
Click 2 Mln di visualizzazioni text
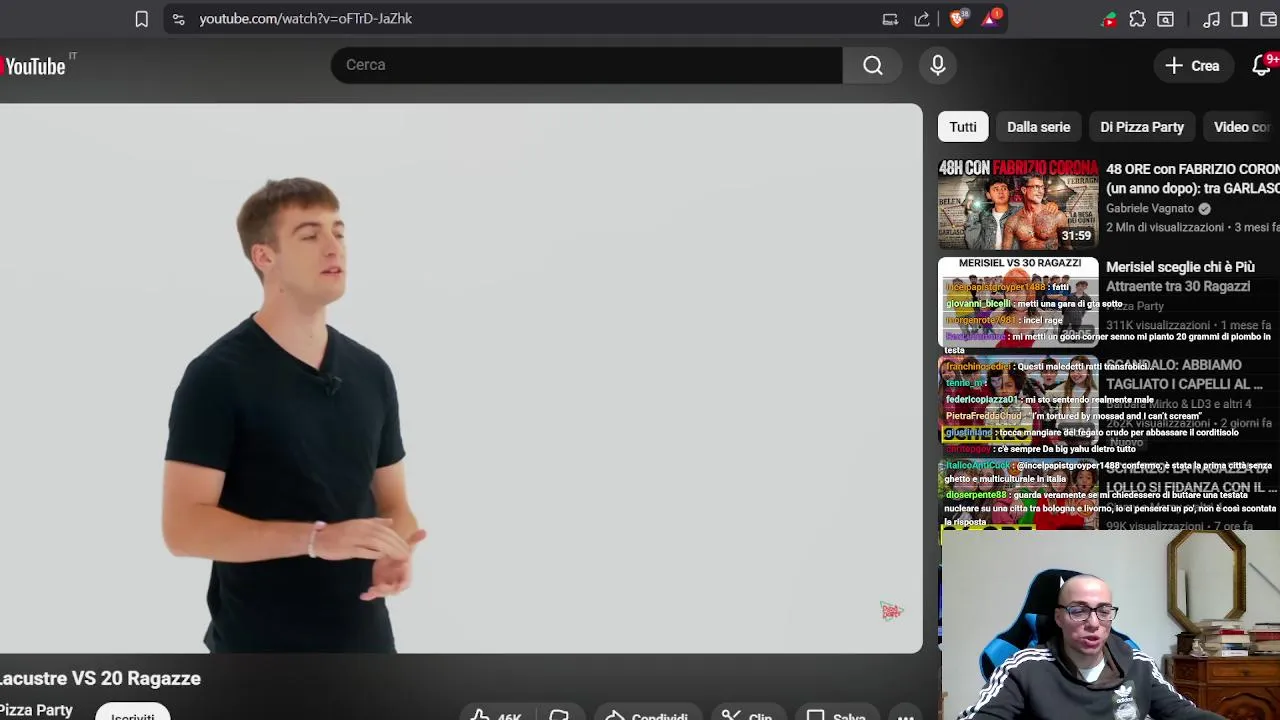tap(1167, 227)
